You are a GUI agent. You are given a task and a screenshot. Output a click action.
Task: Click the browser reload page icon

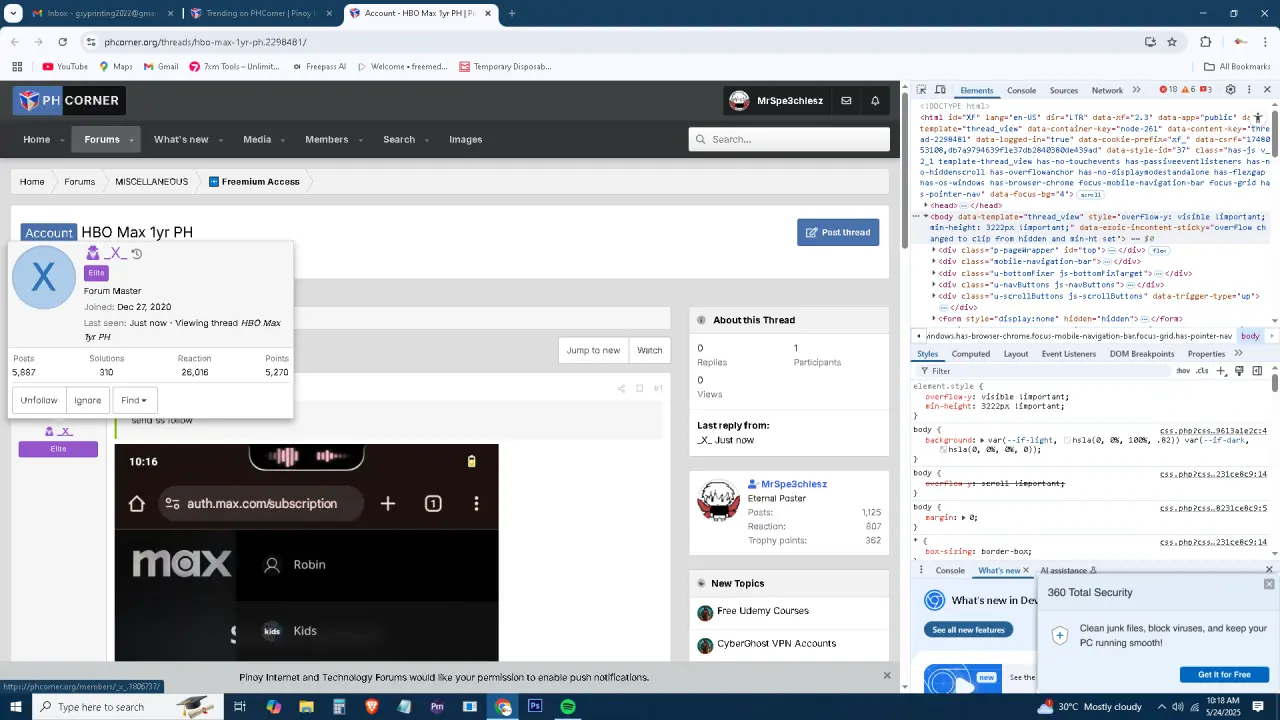(62, 42)
